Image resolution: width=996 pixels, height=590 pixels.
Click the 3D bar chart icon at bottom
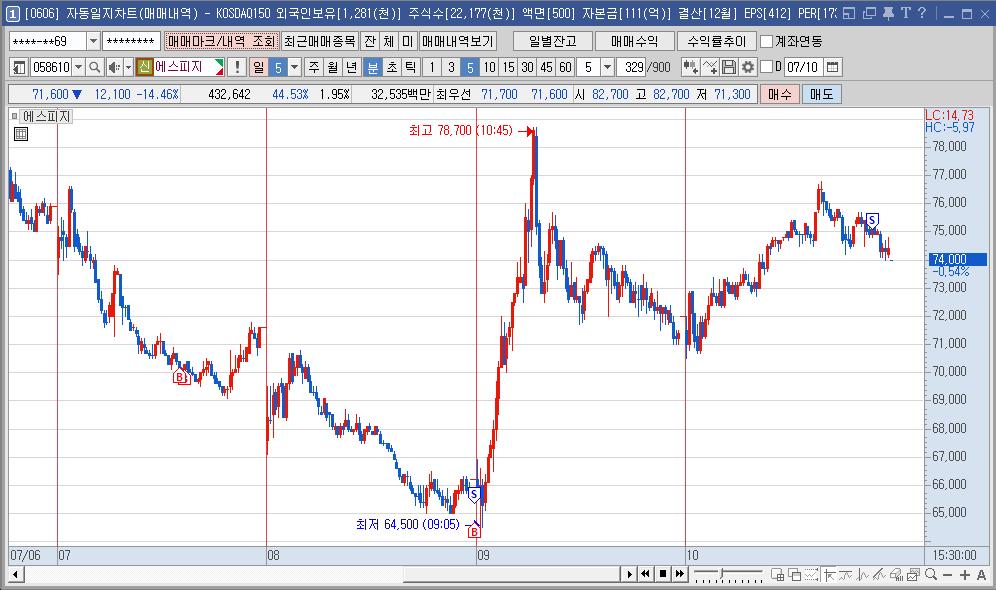click(896, 574)
